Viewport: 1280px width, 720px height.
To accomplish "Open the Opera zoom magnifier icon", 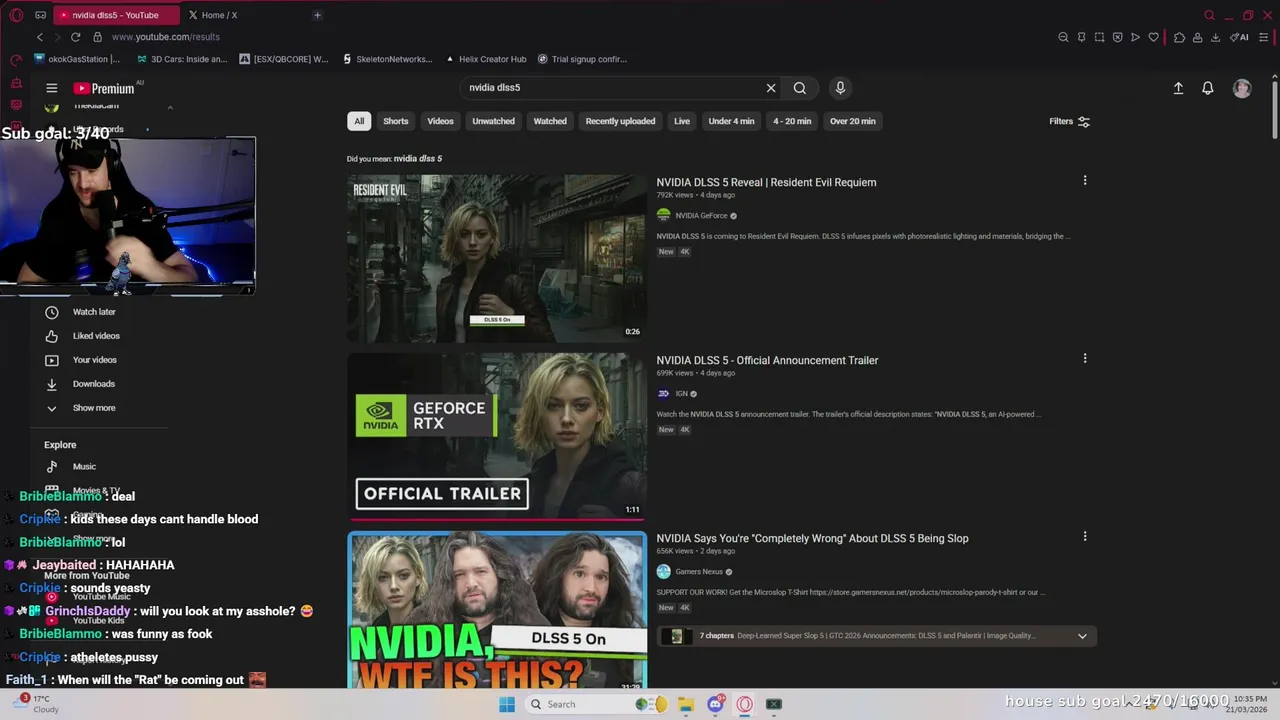I will 1063,37.
